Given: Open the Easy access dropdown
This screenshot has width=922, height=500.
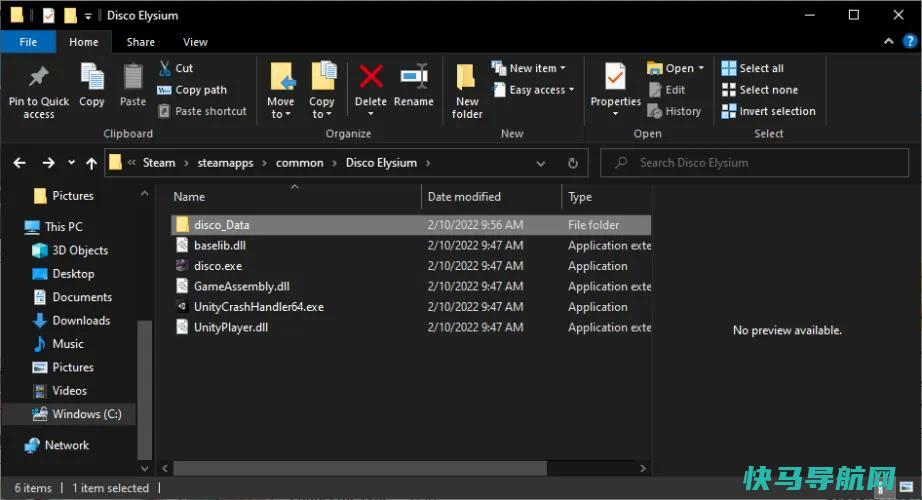Looking at the screenshot, I should pos(533,89).
